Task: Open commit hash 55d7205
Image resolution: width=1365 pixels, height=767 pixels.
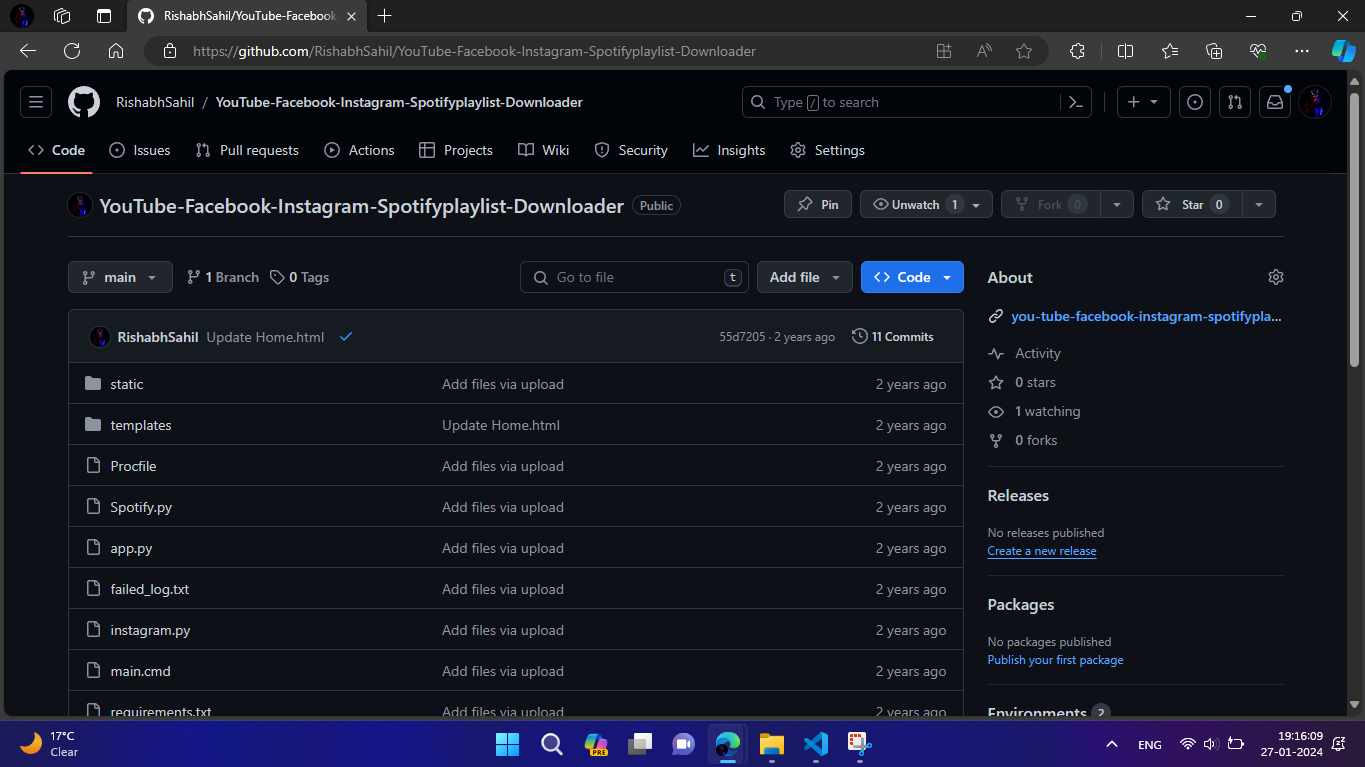Action: (742, 337)
